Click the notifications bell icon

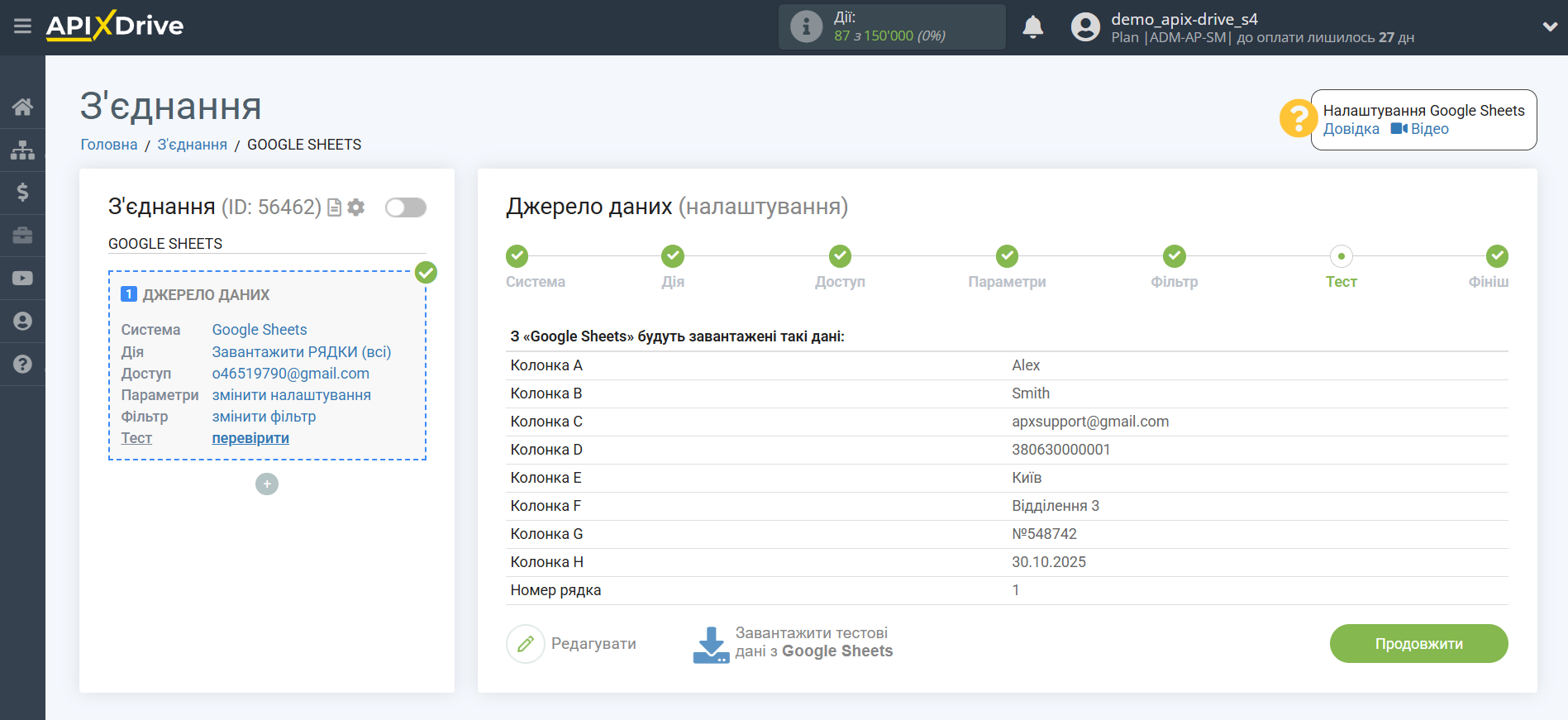pyautogui.click(x=1032, y=27)
